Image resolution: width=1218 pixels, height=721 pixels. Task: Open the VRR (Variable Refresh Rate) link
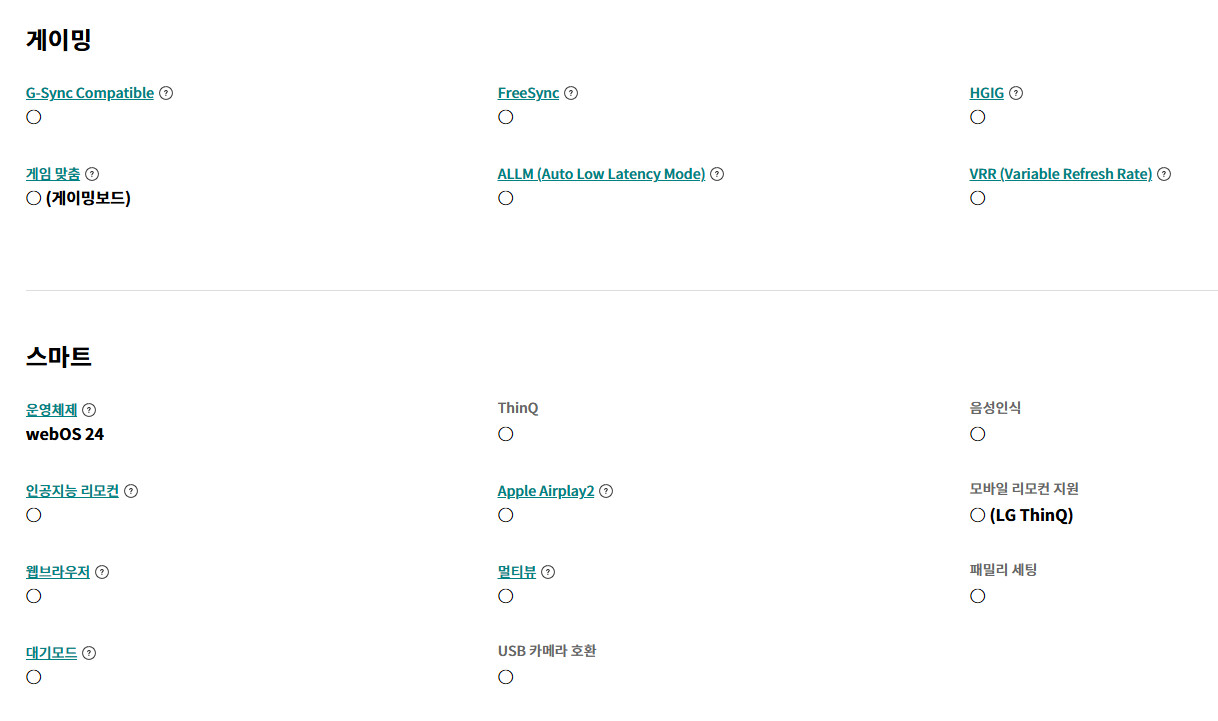pyautogui.click(x=1060, y=174)
